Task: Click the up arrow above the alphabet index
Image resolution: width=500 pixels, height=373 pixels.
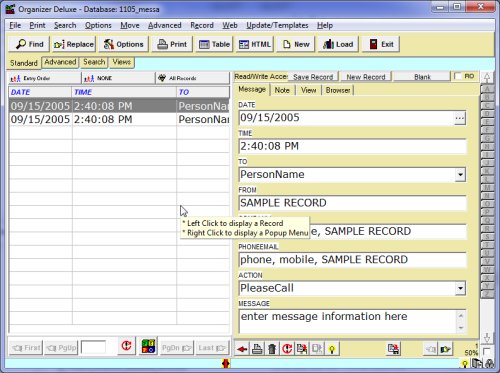Action: (x=487, y=78)
